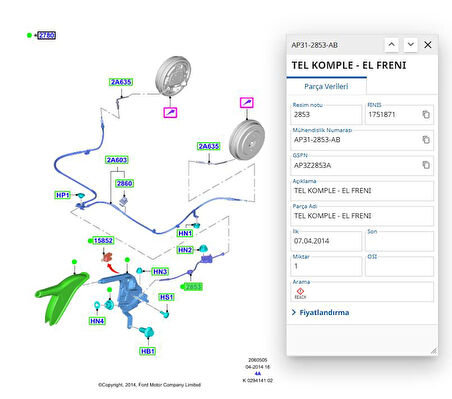Select the HN2 callout label

pyautogui.click(x=185, y=250)
